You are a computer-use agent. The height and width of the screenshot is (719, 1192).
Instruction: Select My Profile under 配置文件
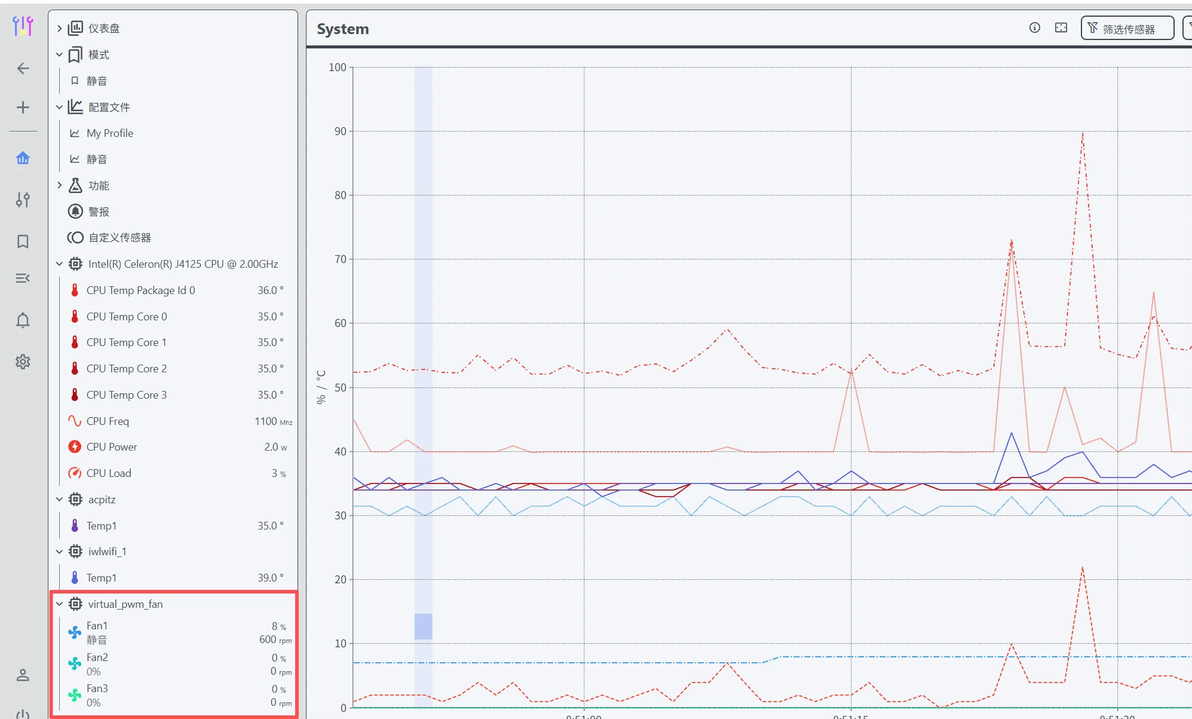109,133
